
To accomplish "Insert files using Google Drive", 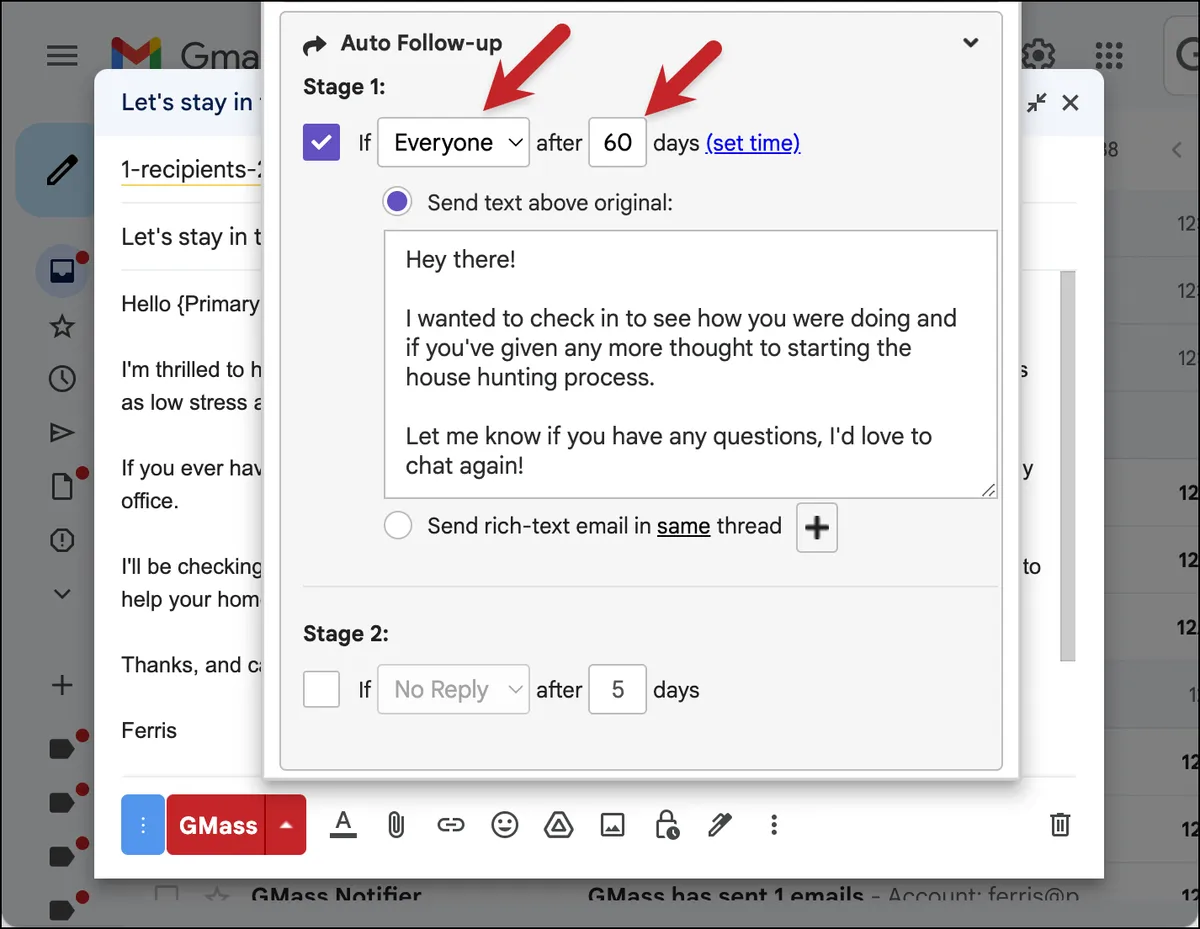I will click(x=558, y=825).
